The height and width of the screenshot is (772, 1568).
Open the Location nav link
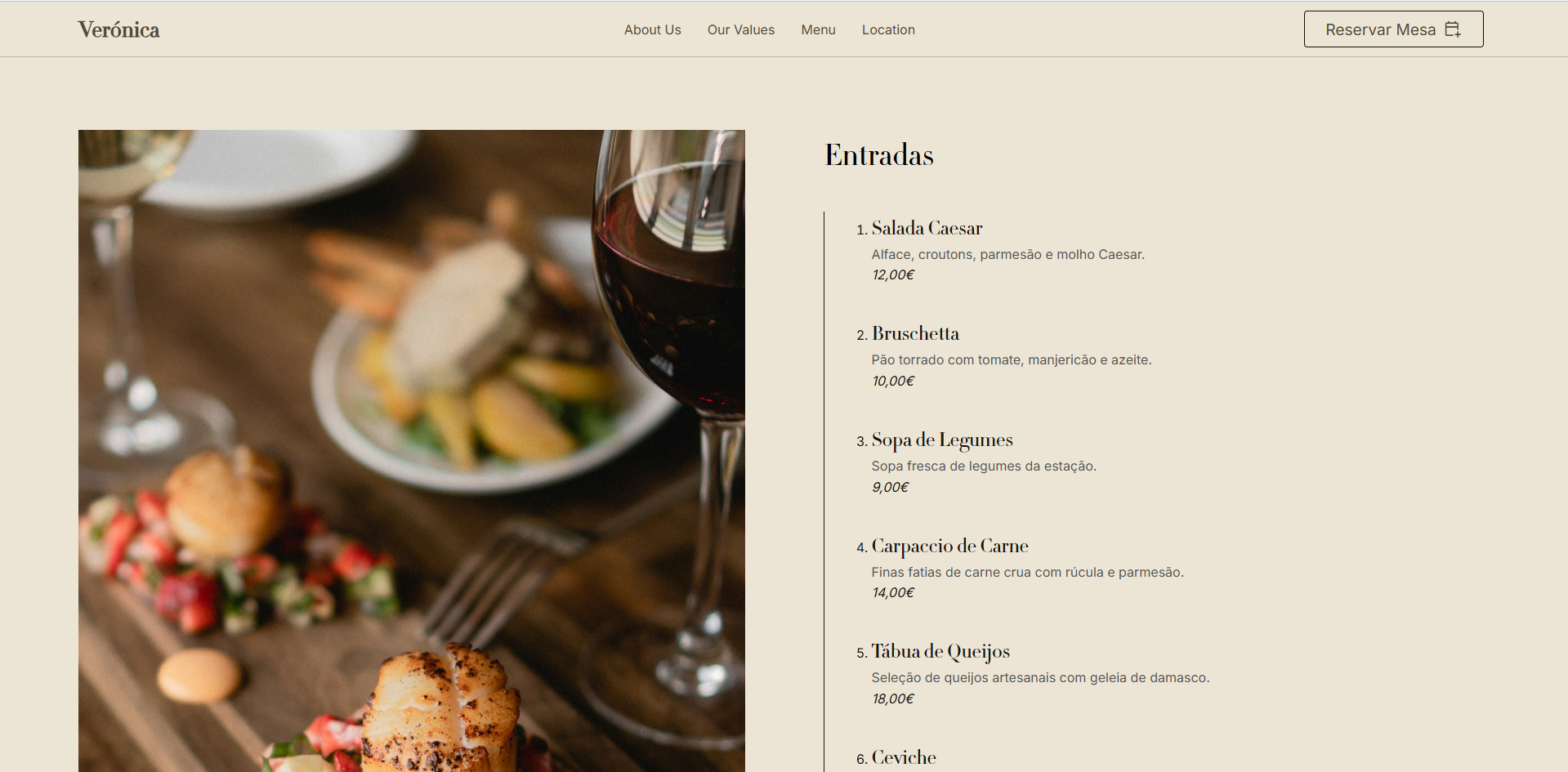pyautogui.click(x=888, y=29)
